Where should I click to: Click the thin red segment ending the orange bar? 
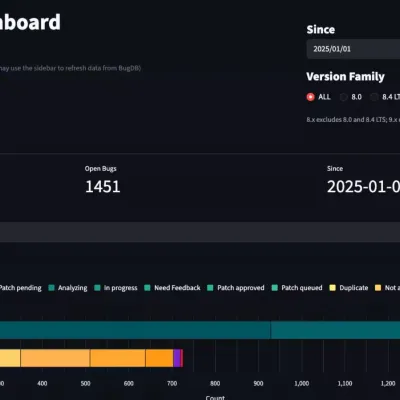(182, 358)
